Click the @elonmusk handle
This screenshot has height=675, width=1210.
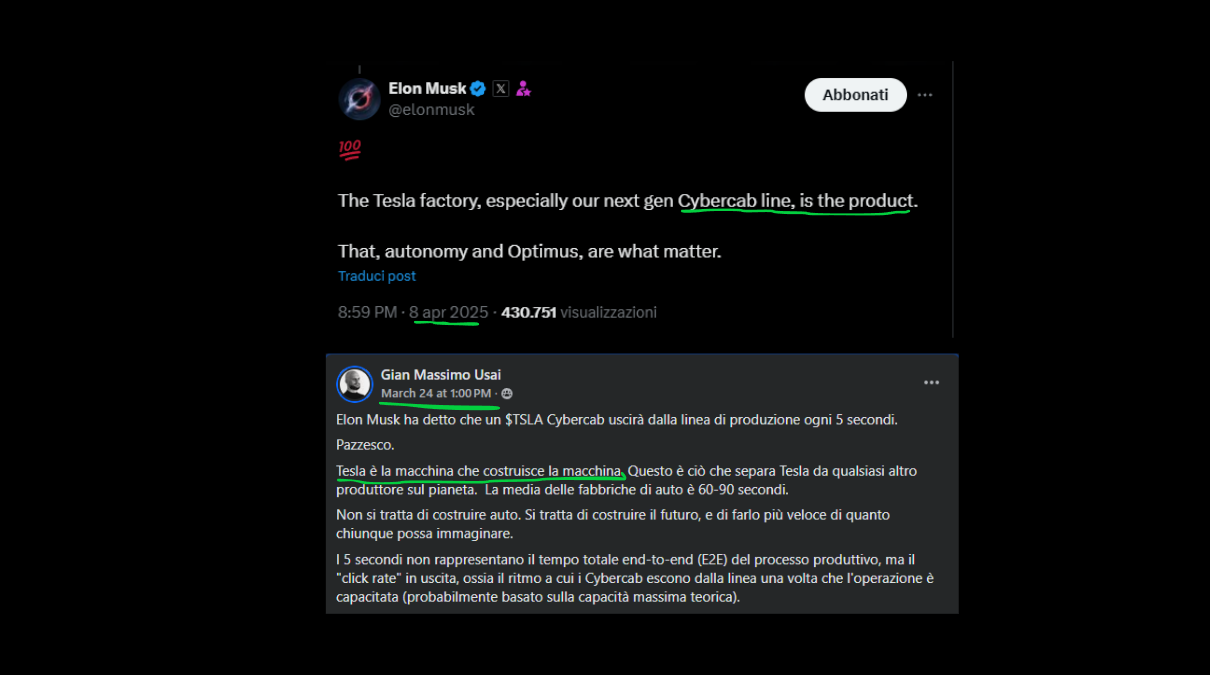(x=431, y=110)
